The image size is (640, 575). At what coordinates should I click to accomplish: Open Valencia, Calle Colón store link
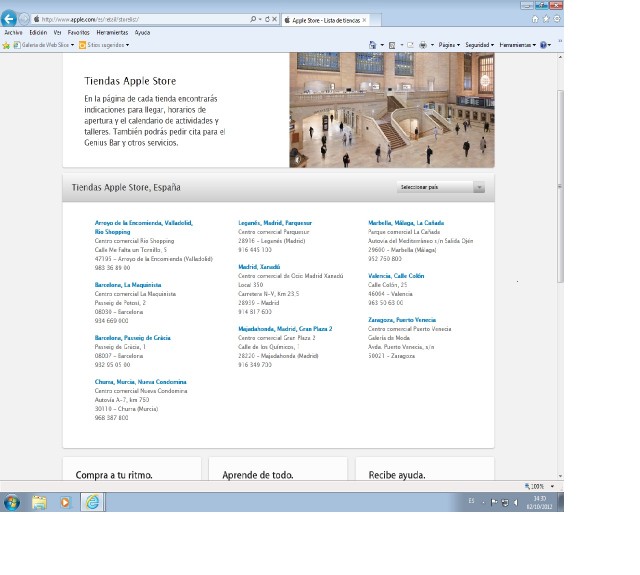[x=396, y=276]
